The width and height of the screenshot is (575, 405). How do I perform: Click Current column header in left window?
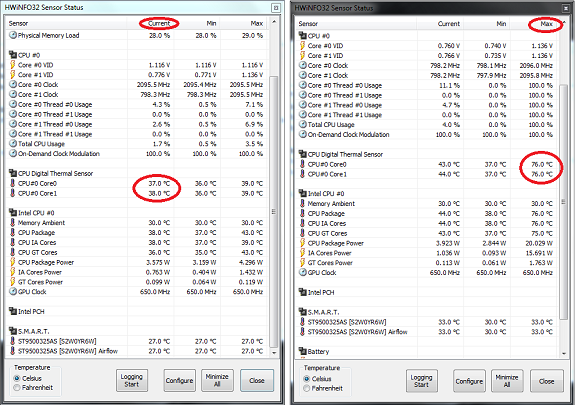[150, 23]
